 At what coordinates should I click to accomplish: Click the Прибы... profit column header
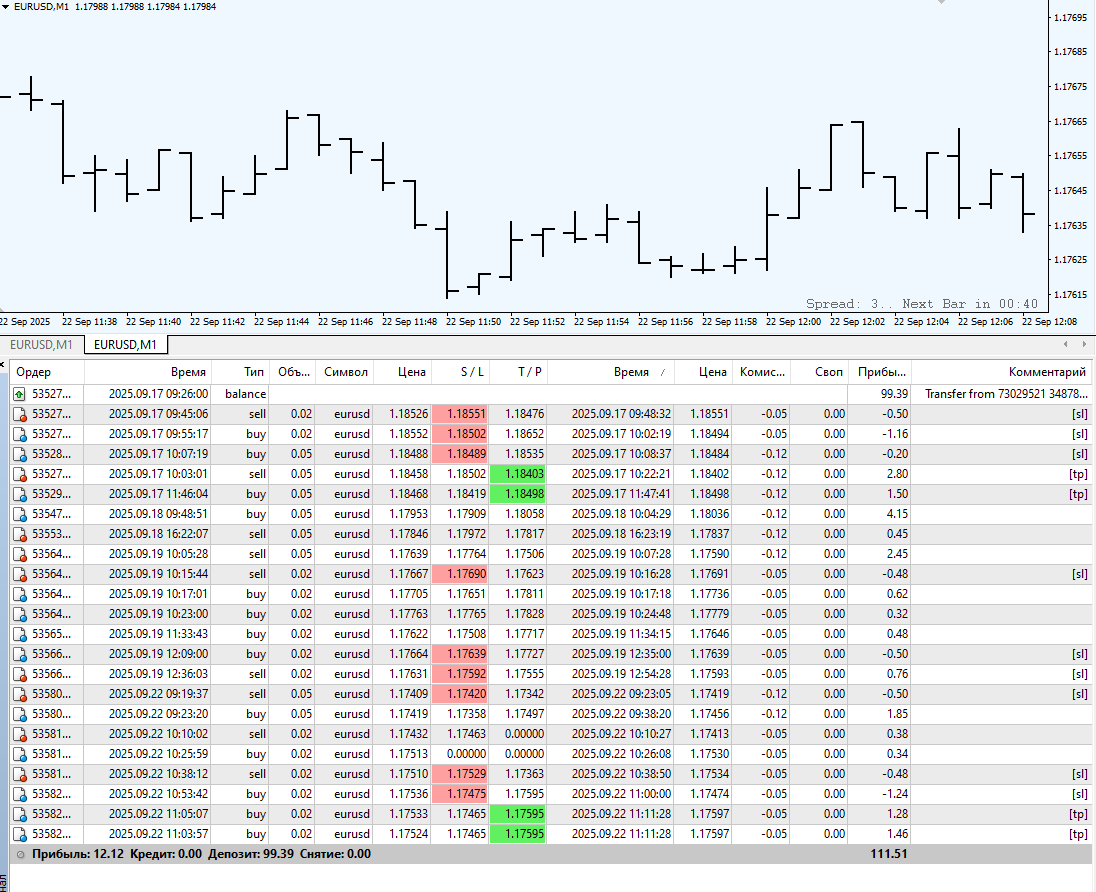(x=879, y=372)
